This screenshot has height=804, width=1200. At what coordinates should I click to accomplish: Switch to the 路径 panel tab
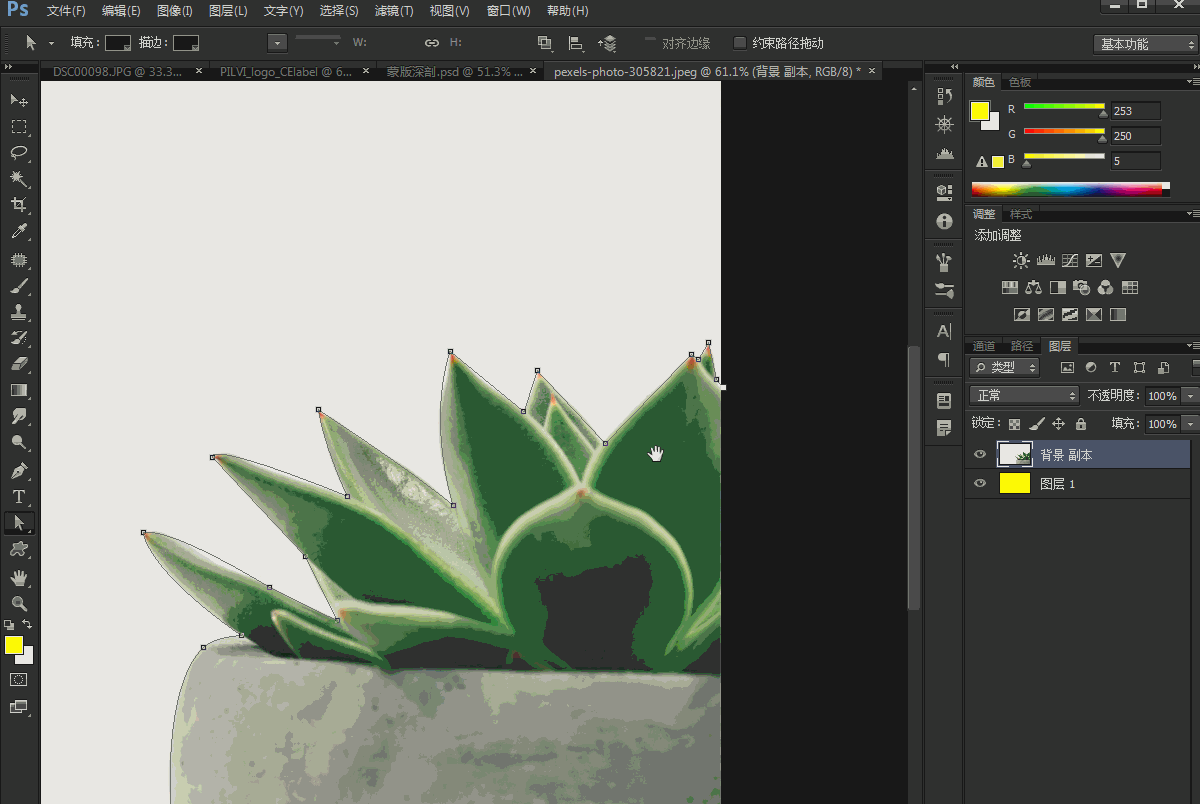(x=1021, y=346)
